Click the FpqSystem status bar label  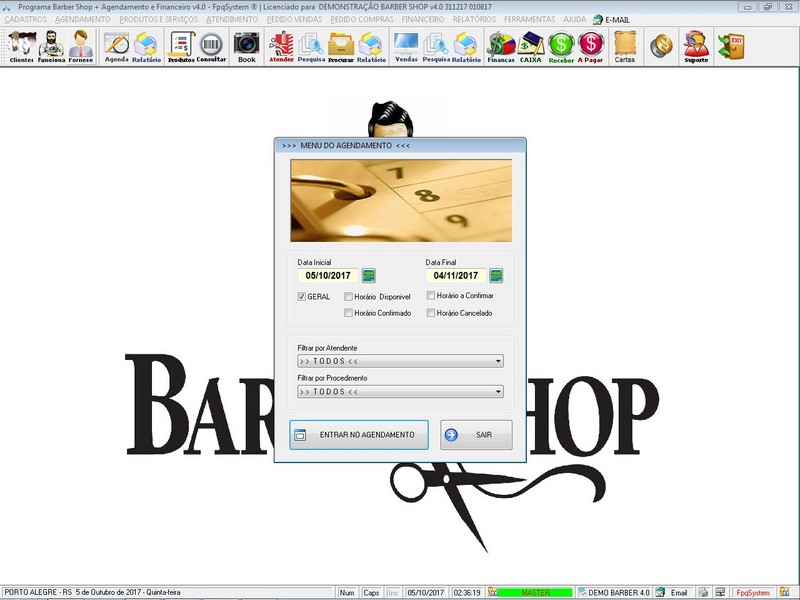coord(753,592)
